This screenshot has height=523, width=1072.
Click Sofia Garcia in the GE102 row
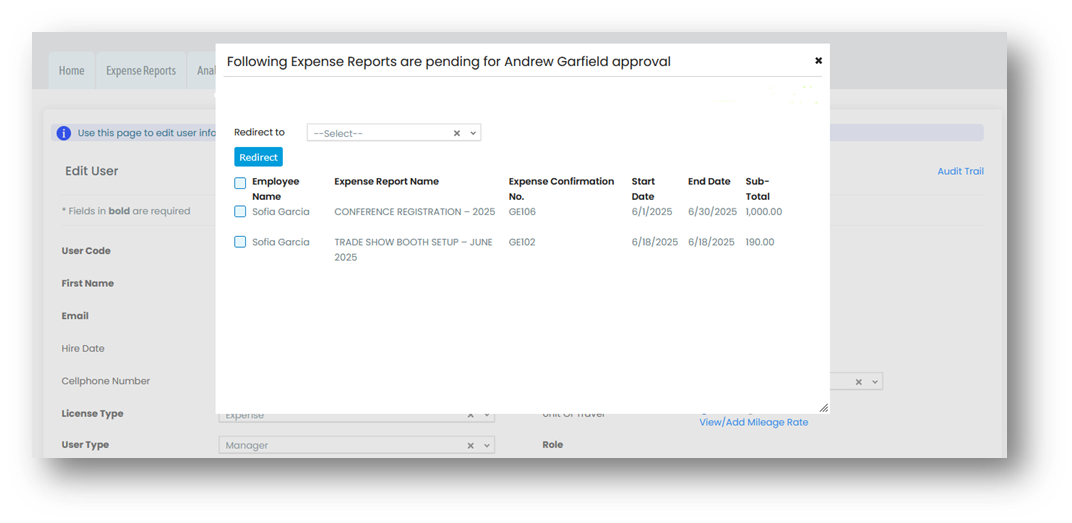280,242
